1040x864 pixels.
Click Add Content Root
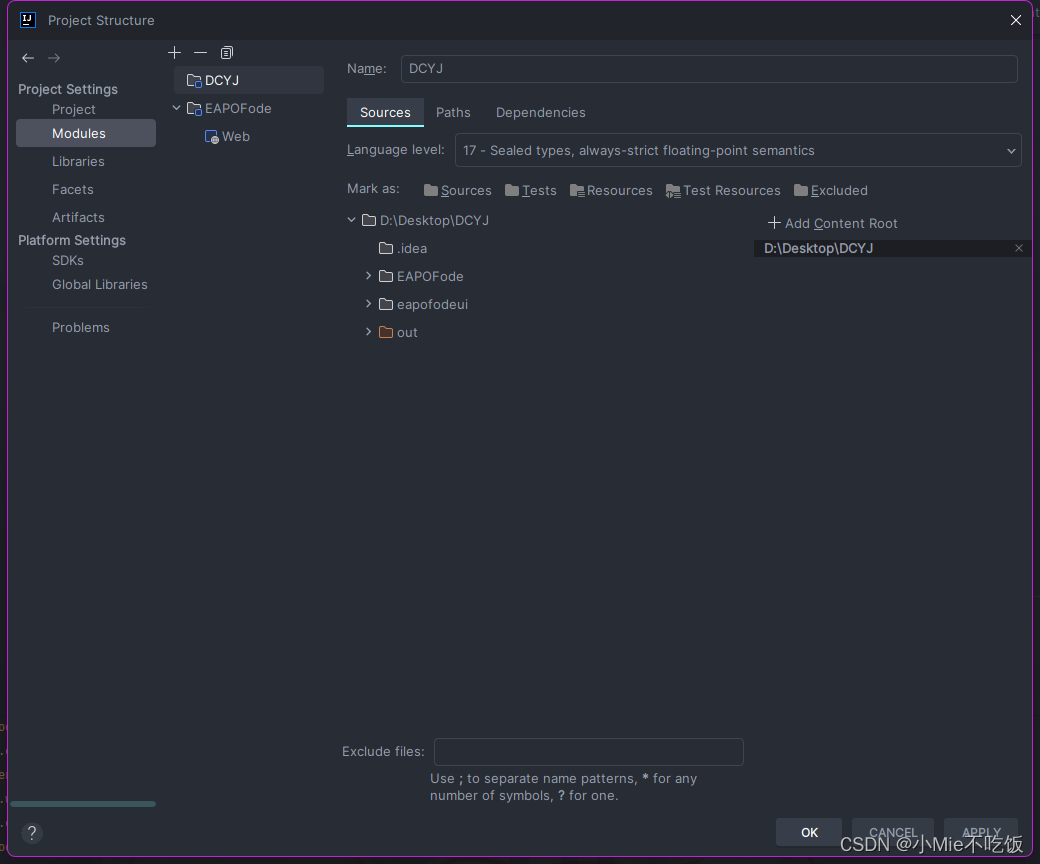pyautogui.click(x=832, y=223)
